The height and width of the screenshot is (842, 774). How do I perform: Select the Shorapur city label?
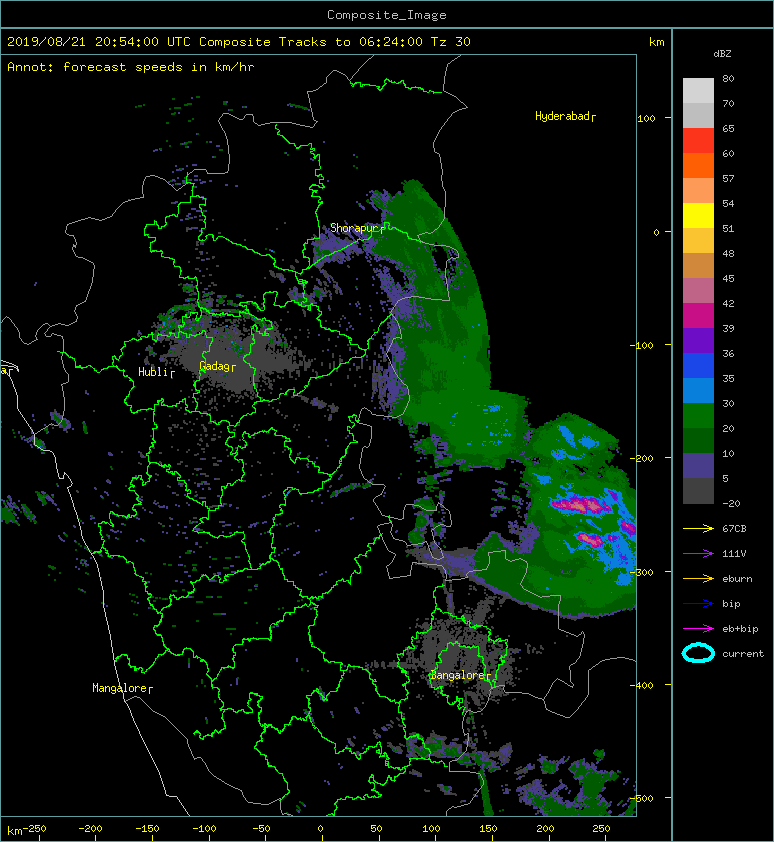355,228
